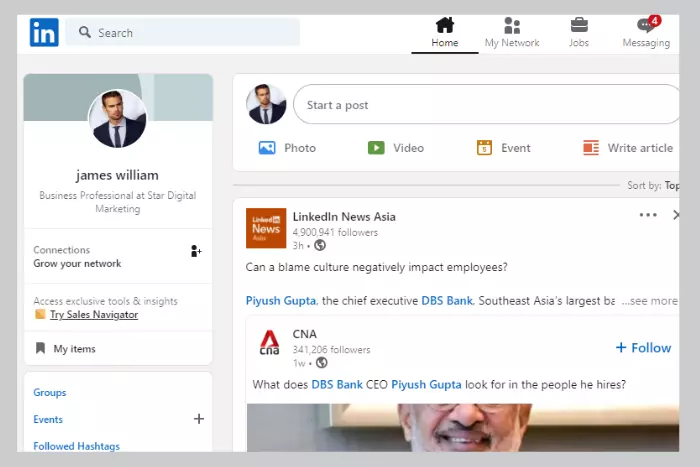
Task: Open the Try Sales Navigator link
Action: click(x=94, y=314)
